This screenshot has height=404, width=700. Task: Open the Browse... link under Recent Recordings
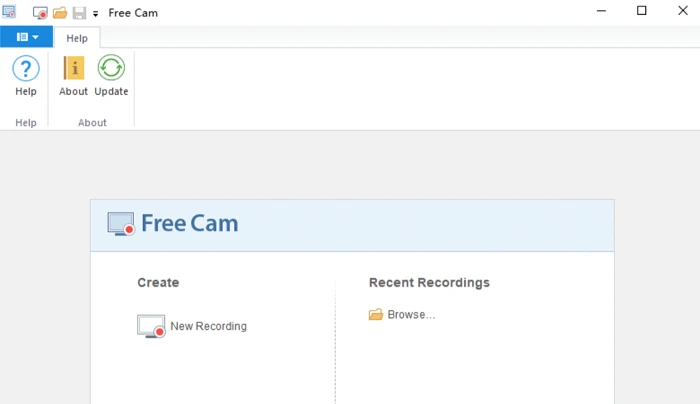pyautogui.click(x=411, y=315)
